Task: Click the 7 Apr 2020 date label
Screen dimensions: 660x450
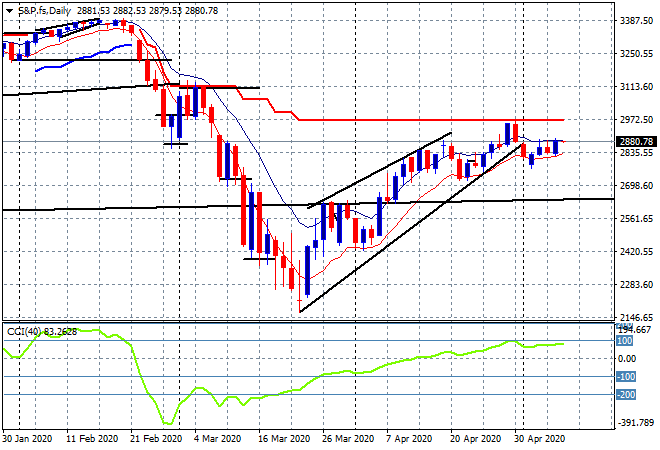Action: pyautogui.click(x=409, y=439)
